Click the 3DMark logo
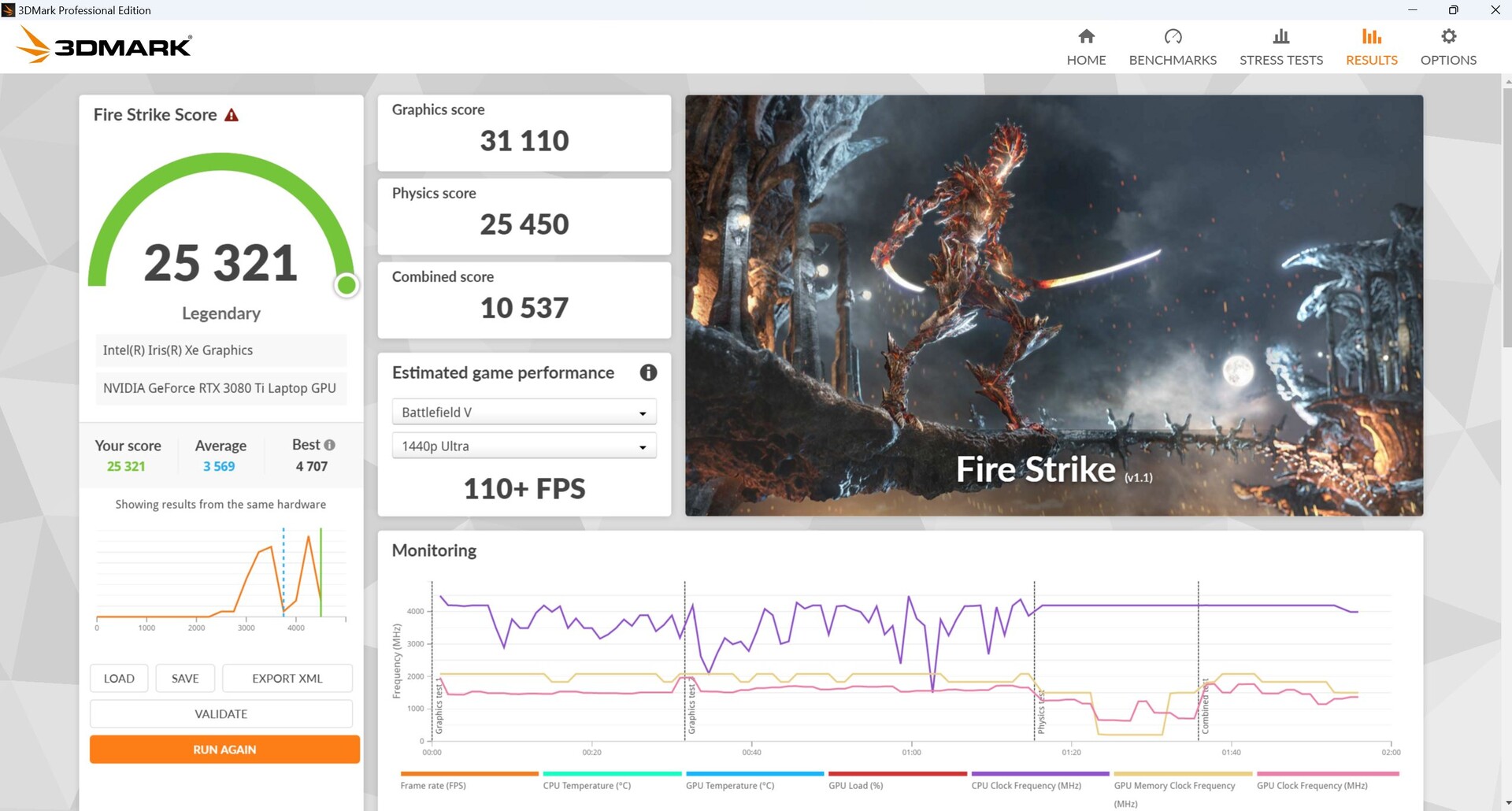 pyautogui.click(x=104, y=45)
